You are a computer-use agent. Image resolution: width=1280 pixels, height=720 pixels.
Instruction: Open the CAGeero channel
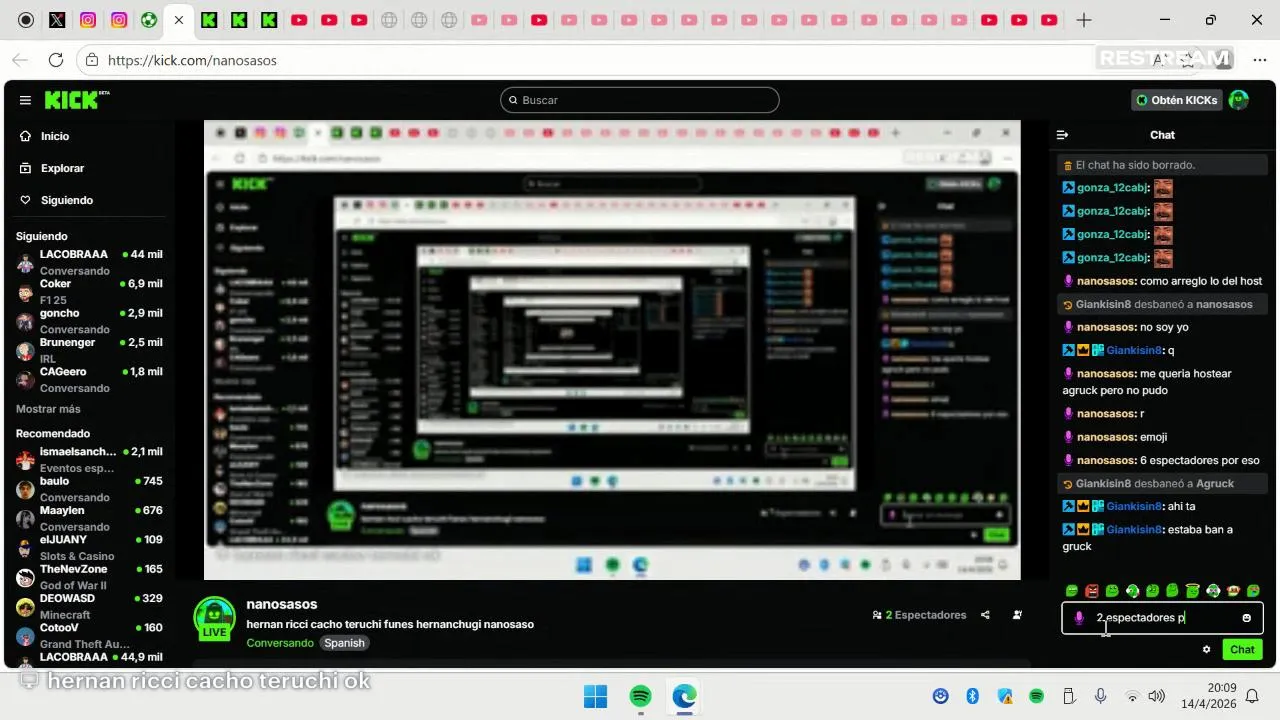[88, 379]
